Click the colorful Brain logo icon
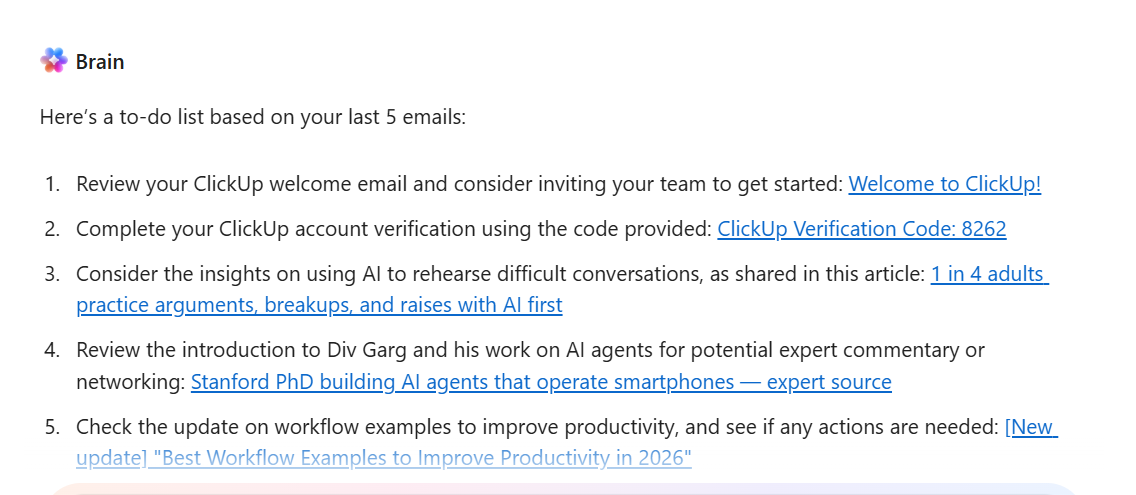1136x495 pixels. tap(54, 61)
